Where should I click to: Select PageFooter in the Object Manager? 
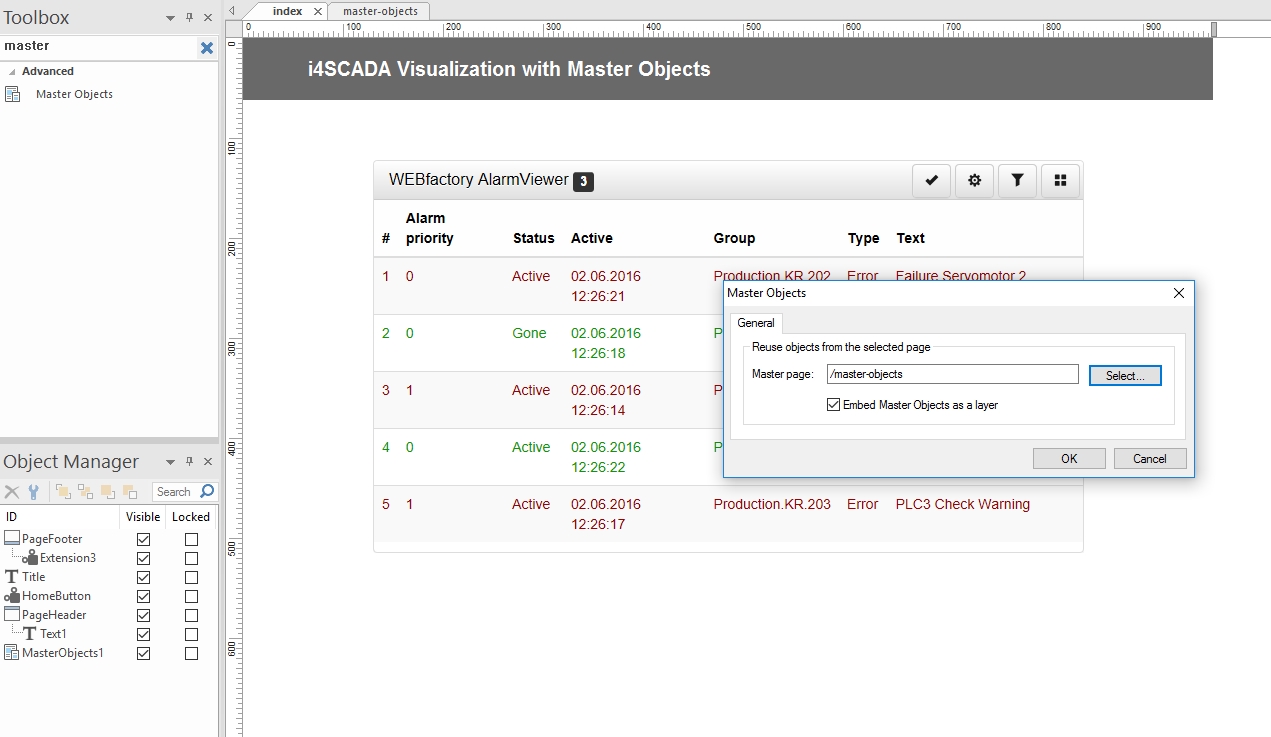[52, 539]
